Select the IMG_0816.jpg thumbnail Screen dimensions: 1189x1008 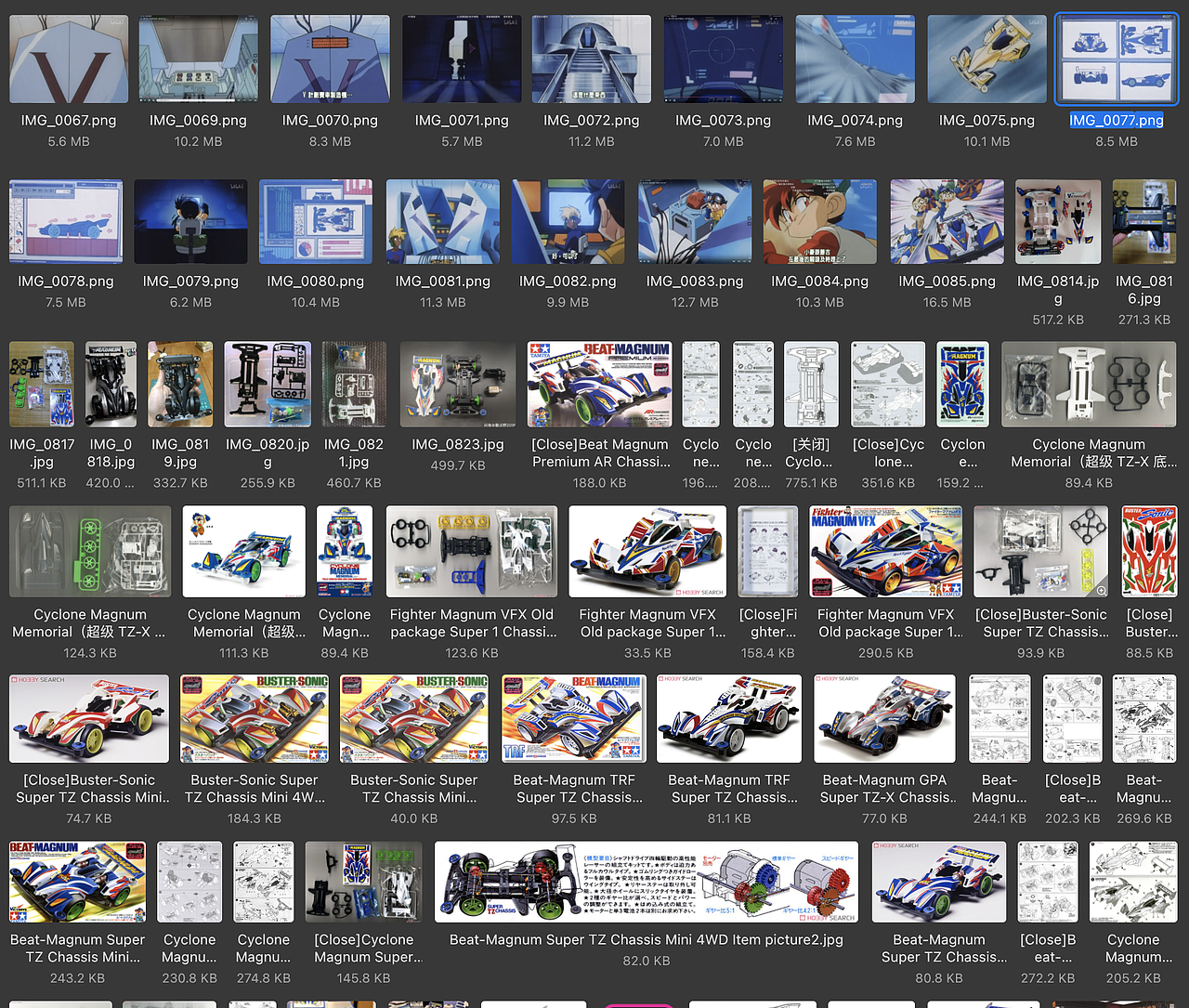pos(1144,222)
